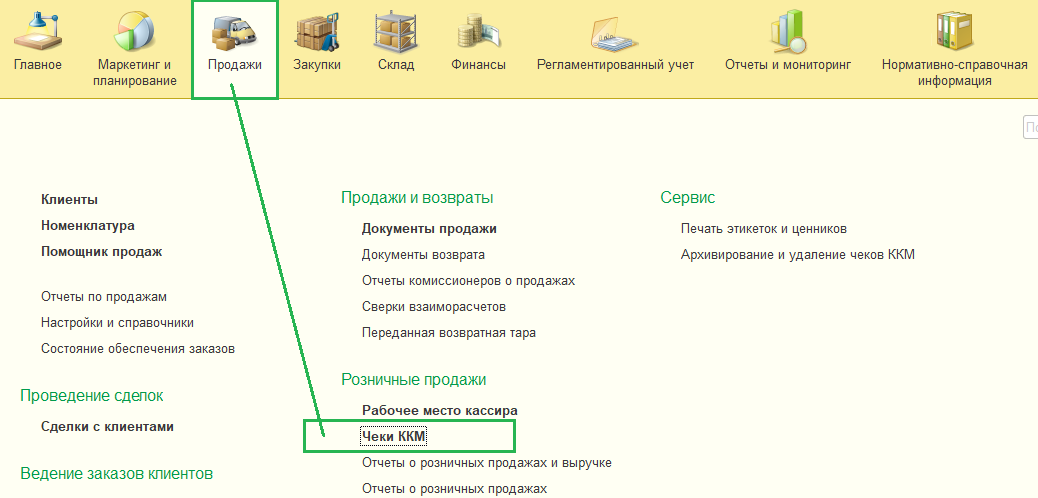Image resolution: width=1038 pixels, height=498 pixels.
Task: Open Отчеты о розничных продажах
Action: [x=455, y=489]
